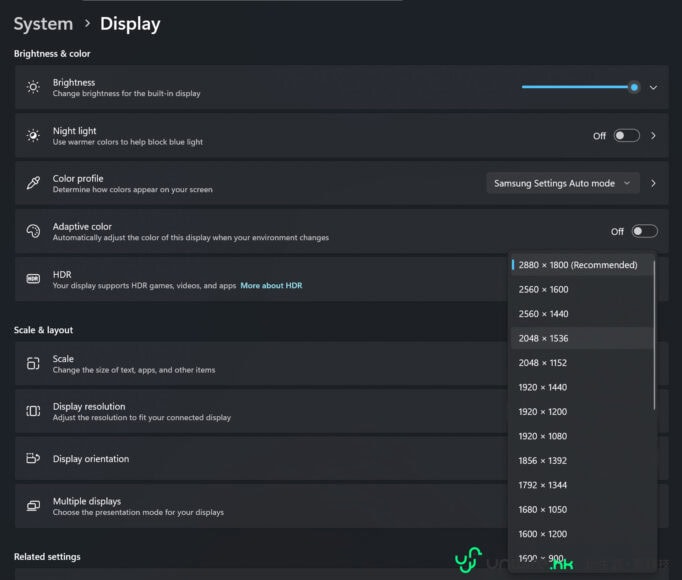Click the Color profile eyedropper icon

click(x=33, y=183)
